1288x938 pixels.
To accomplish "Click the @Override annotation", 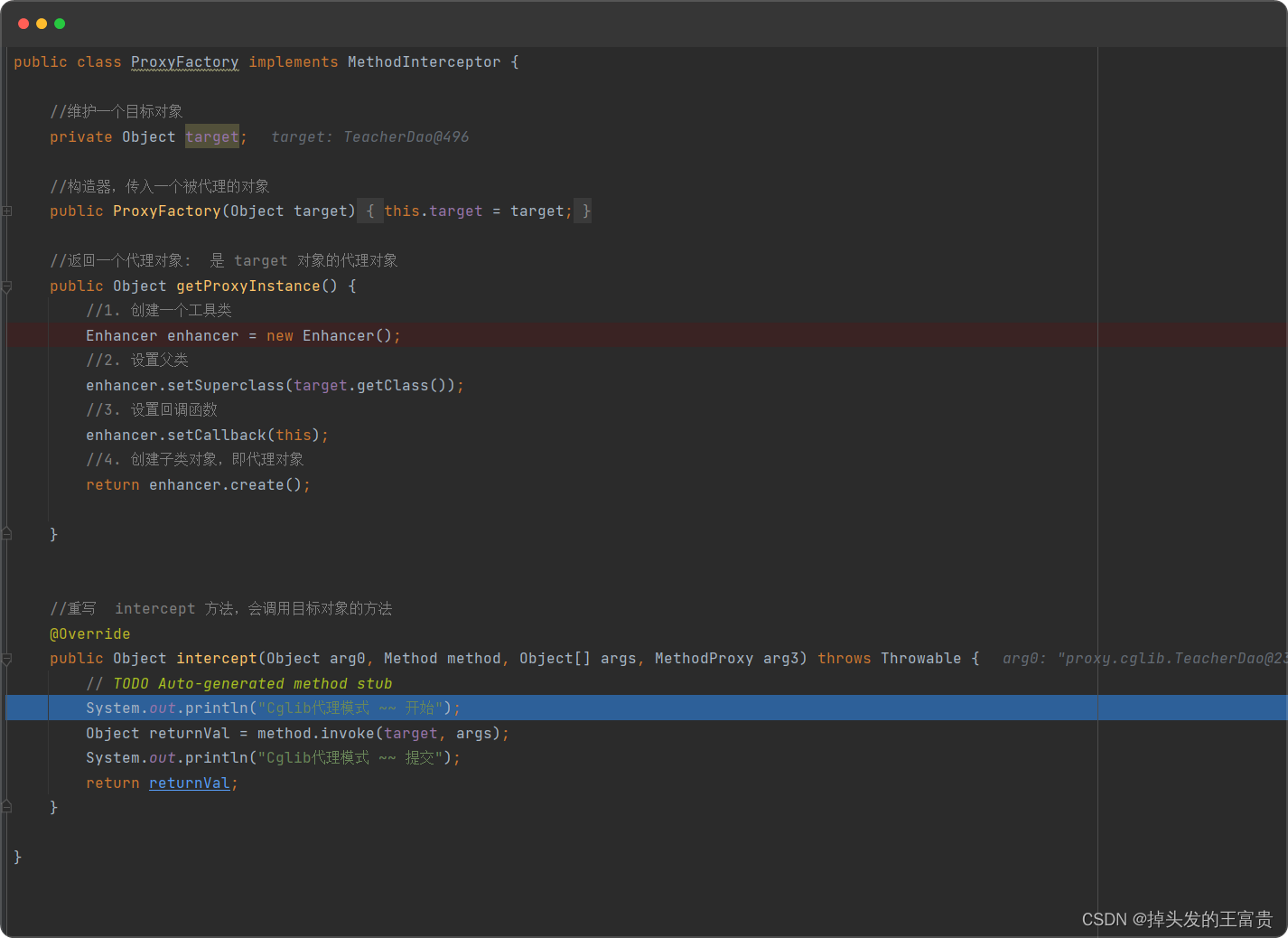I will coord(89,634).
